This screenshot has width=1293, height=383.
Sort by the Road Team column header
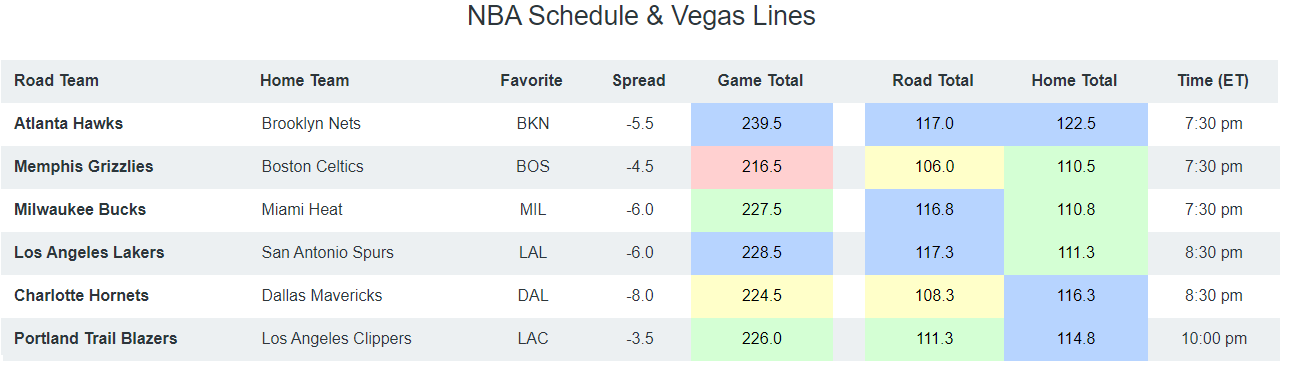coord(57,81)
